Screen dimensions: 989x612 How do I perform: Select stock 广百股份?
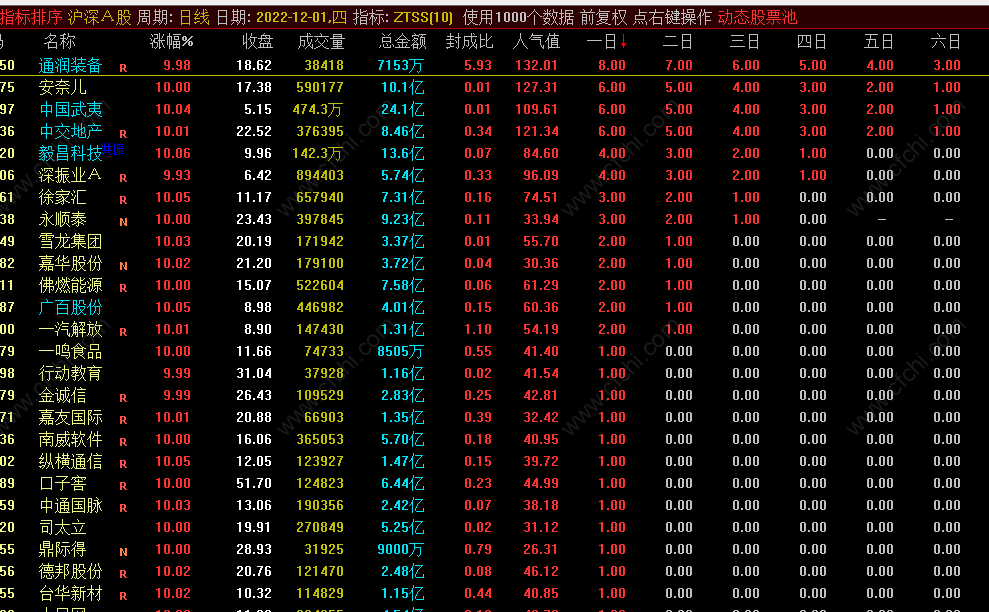pos(70,307)
